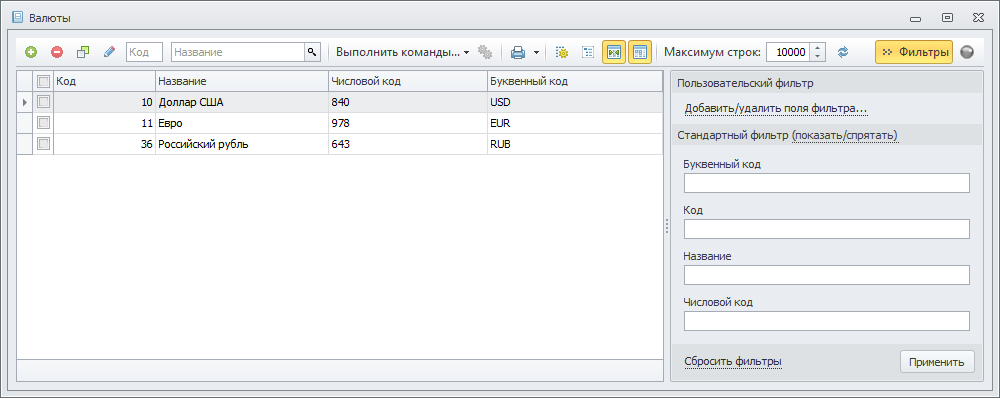Decrease the Максимум строк value with down arrow
The image size is (1000, 399).
818,57
